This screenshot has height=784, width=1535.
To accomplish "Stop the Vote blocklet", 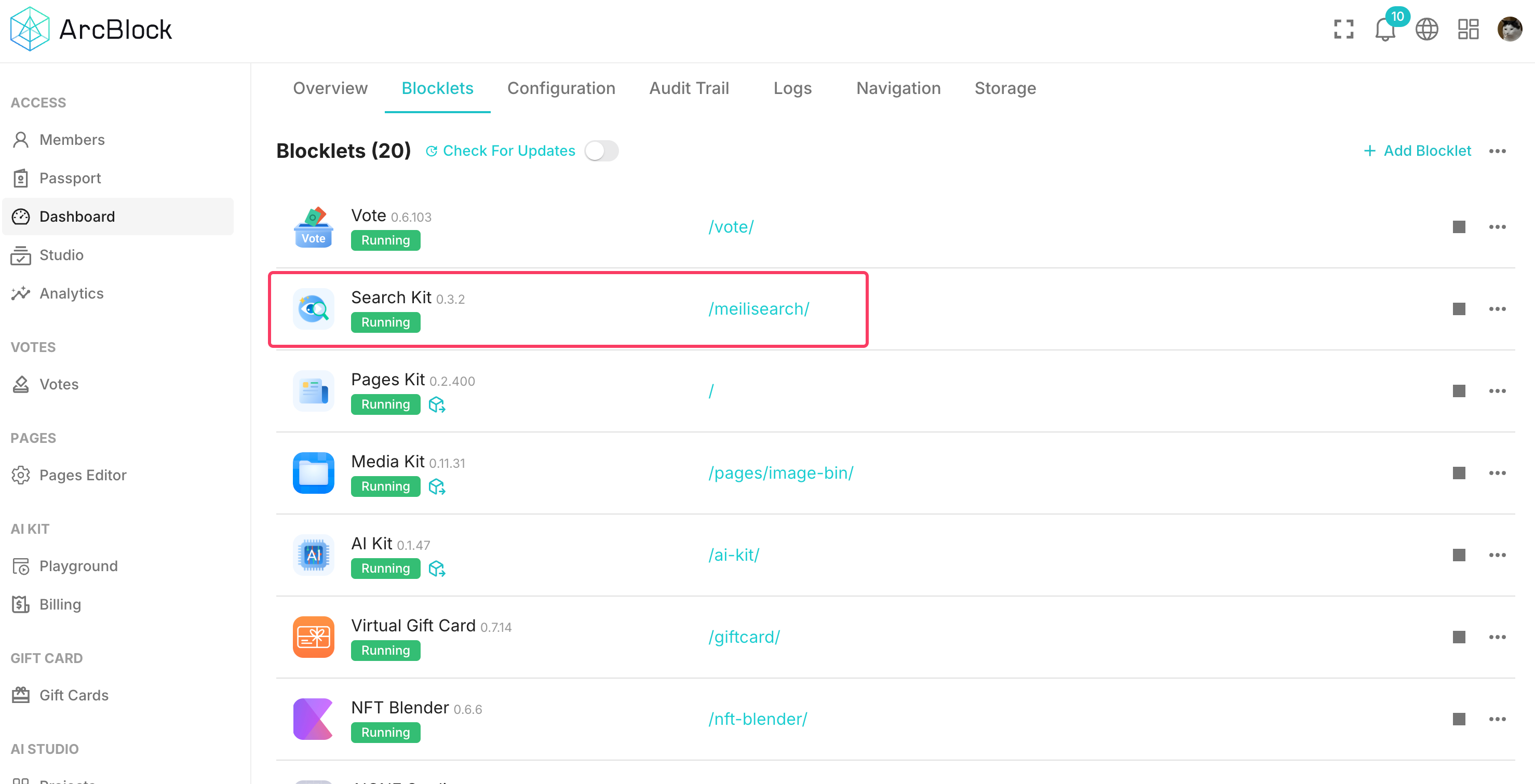I will coord(1458,227).
